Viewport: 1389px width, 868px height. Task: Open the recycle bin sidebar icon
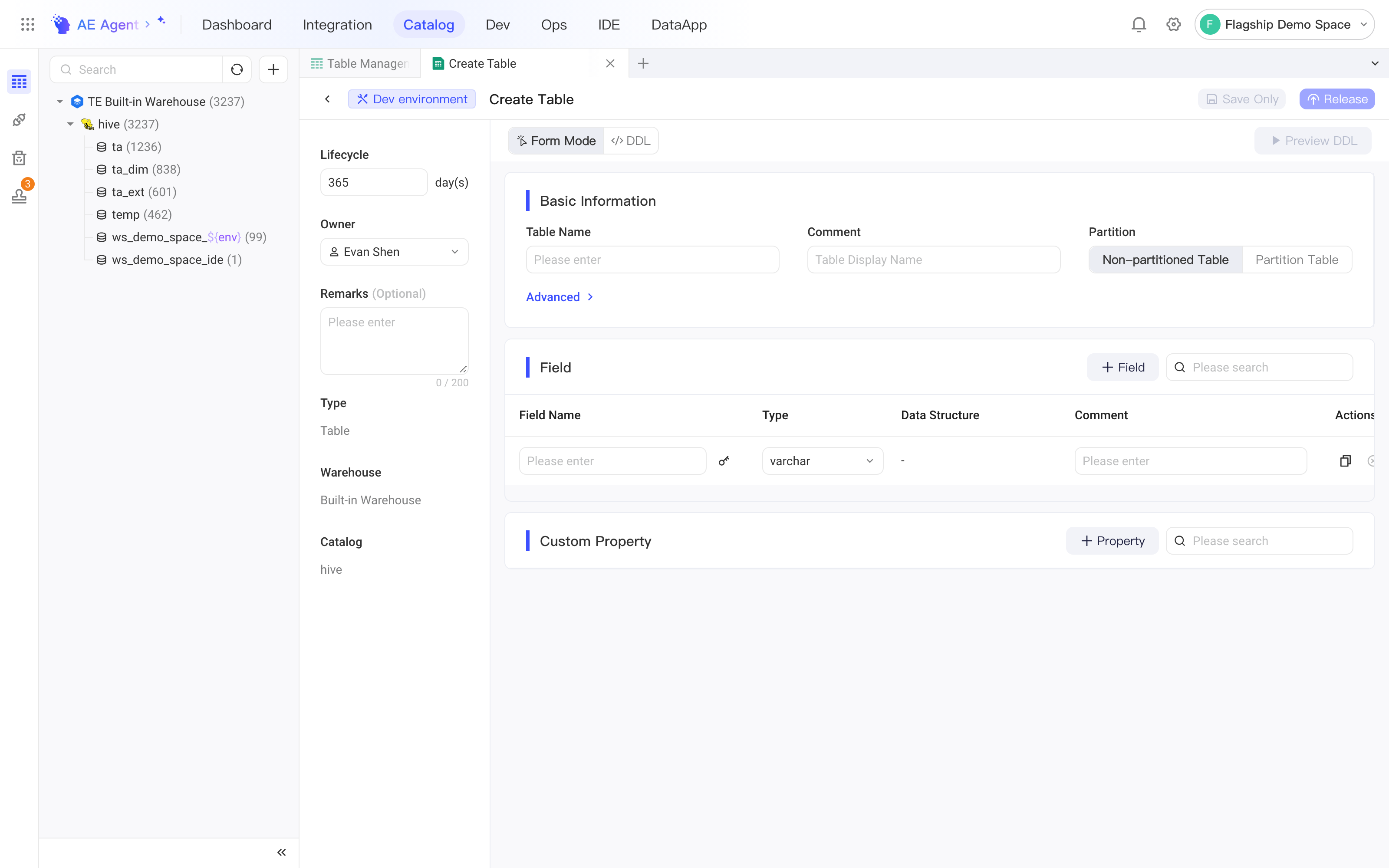(x=19, y=158)
